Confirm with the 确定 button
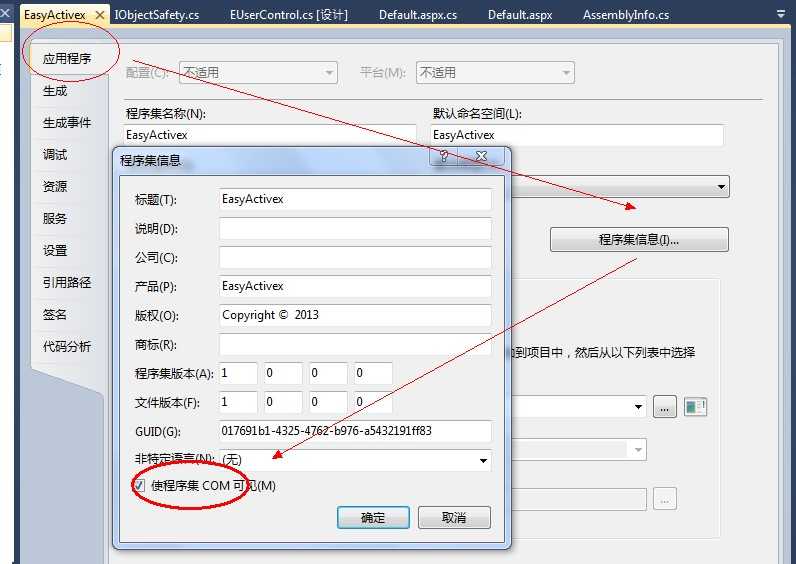This screenshot has width=796, height=564. coord(373,517)
